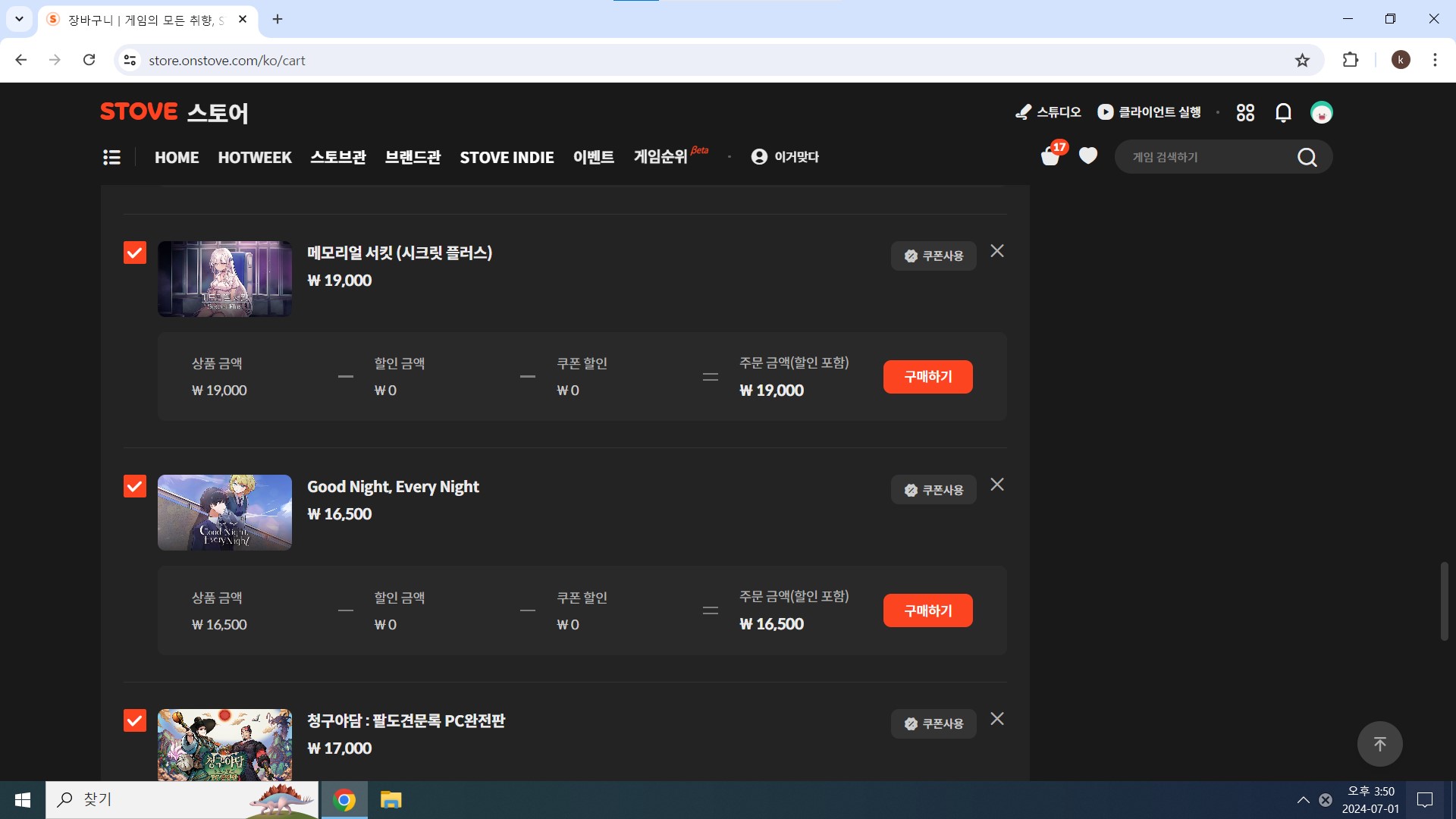Open the wishlist heart icon
Viewport: 1456px width, 819px height.
pos(1088,155)
